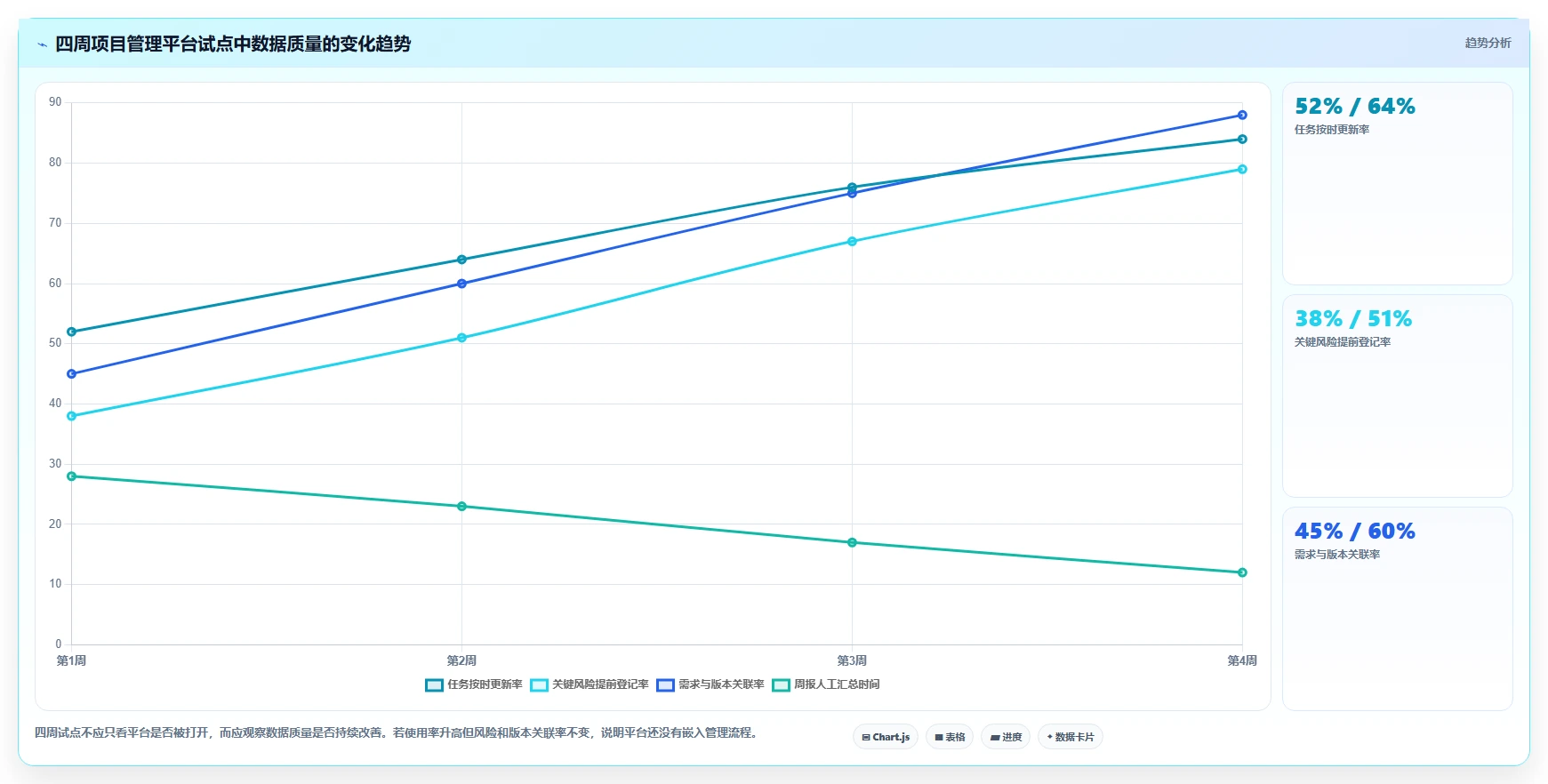Select the 数据卡片 chip
The height and width of the screenshot is (784, 1548).
tap(1071, 737)
